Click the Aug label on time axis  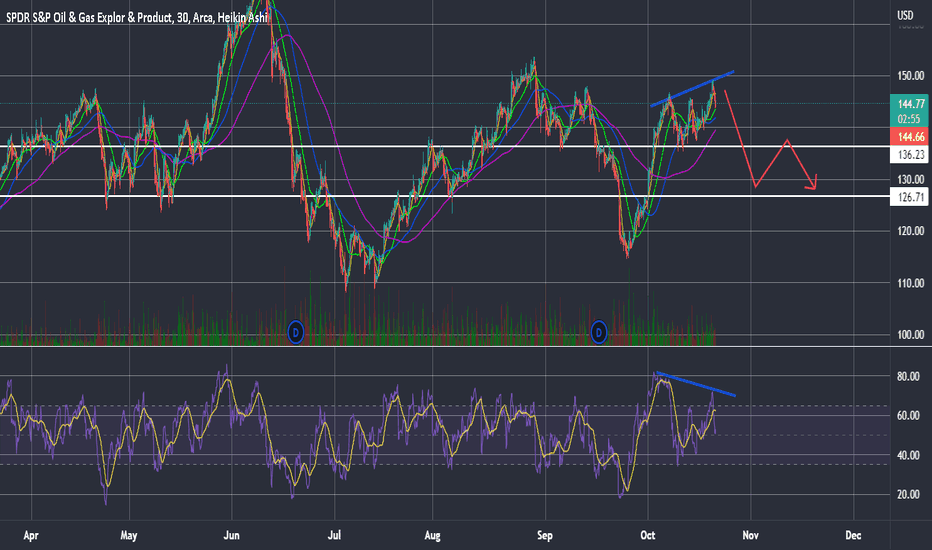point(433,536)
